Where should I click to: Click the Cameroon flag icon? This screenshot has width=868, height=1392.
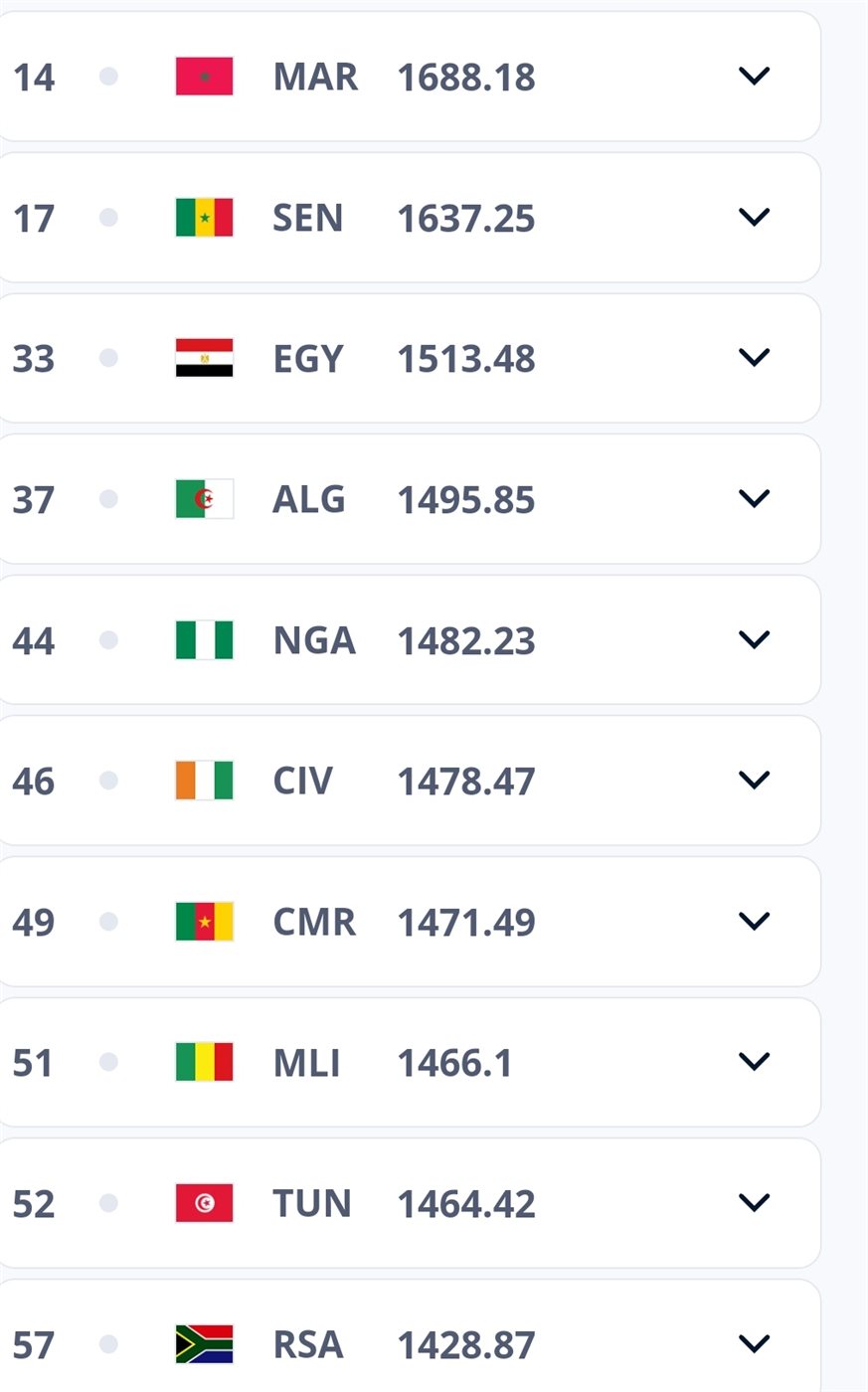coord(204,922)
